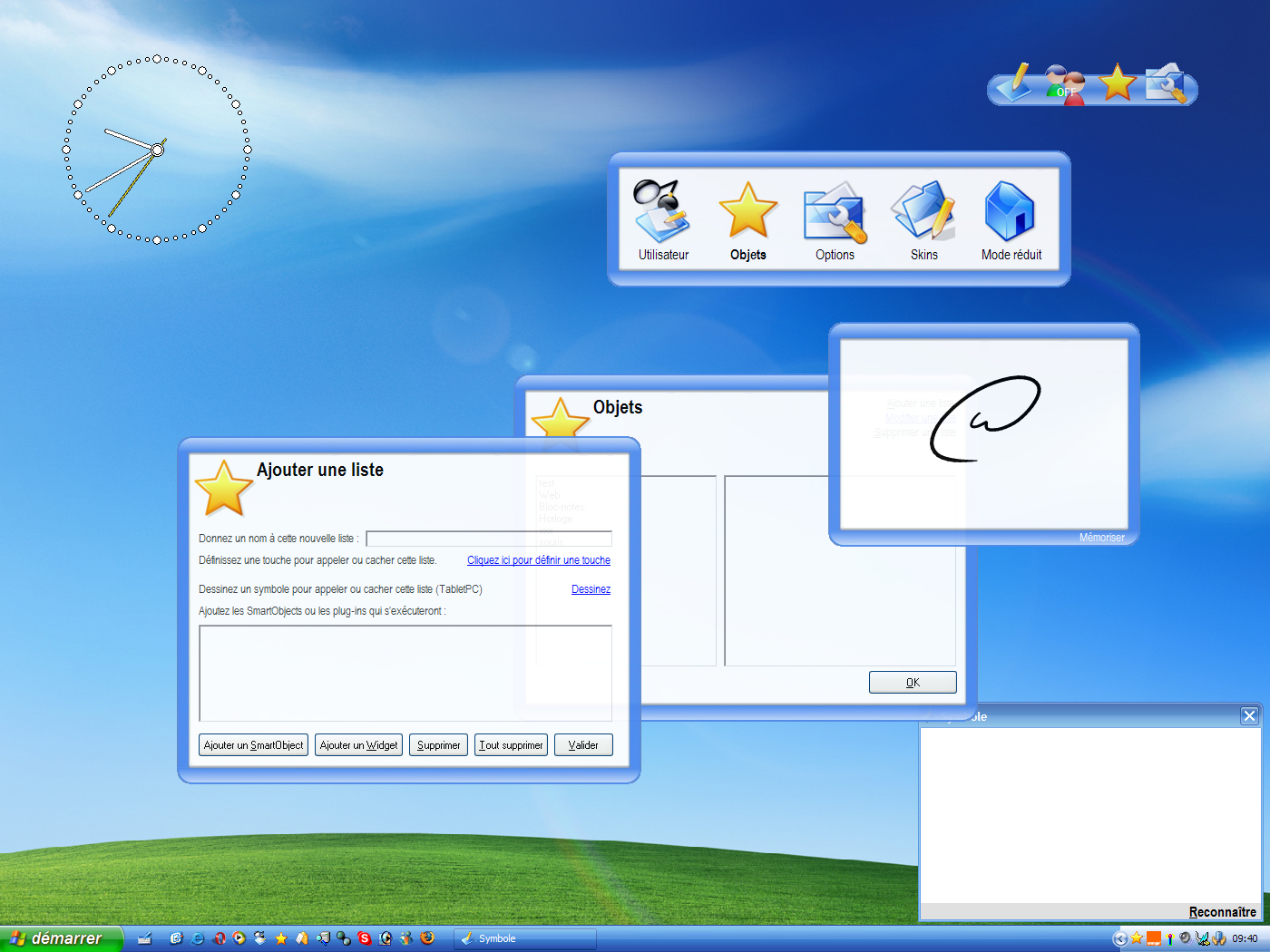This screenshot has width=1270, height=952.
Task: Click the star icon in the system tray
Action: click(1137, 938)
